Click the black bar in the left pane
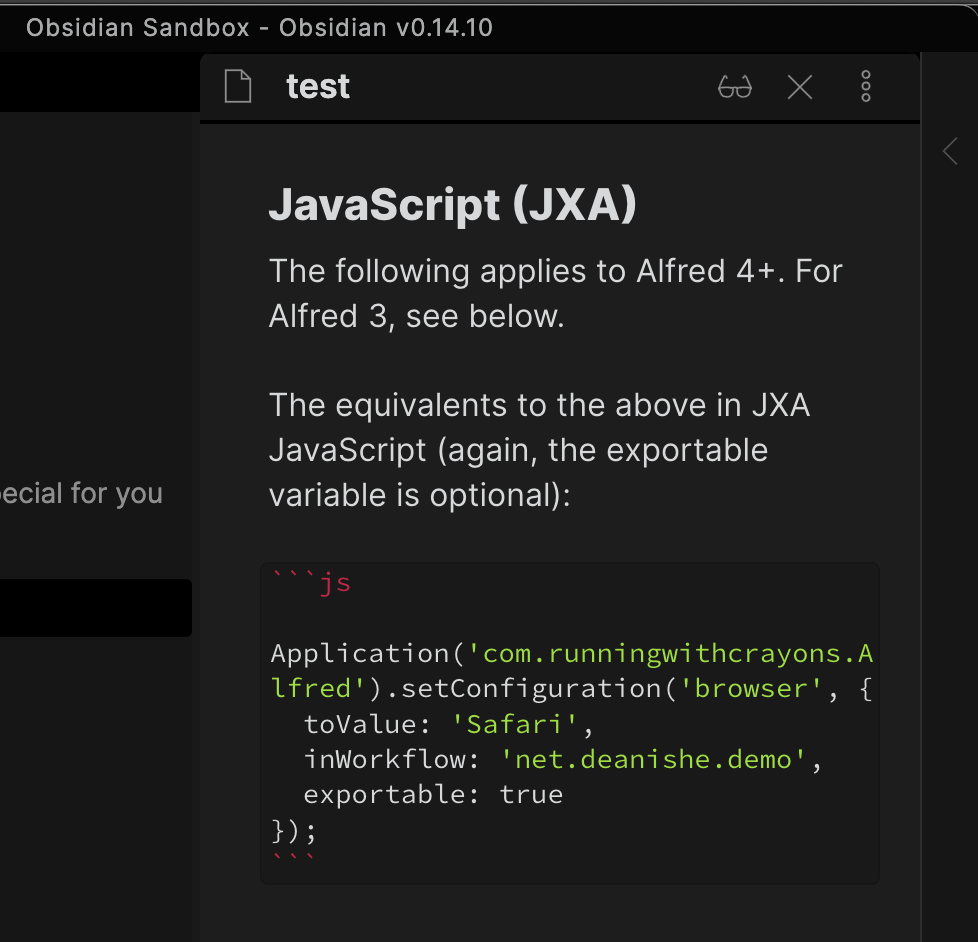Image resolution: width=978 pixels, height=942 pixels. [95, 607]
